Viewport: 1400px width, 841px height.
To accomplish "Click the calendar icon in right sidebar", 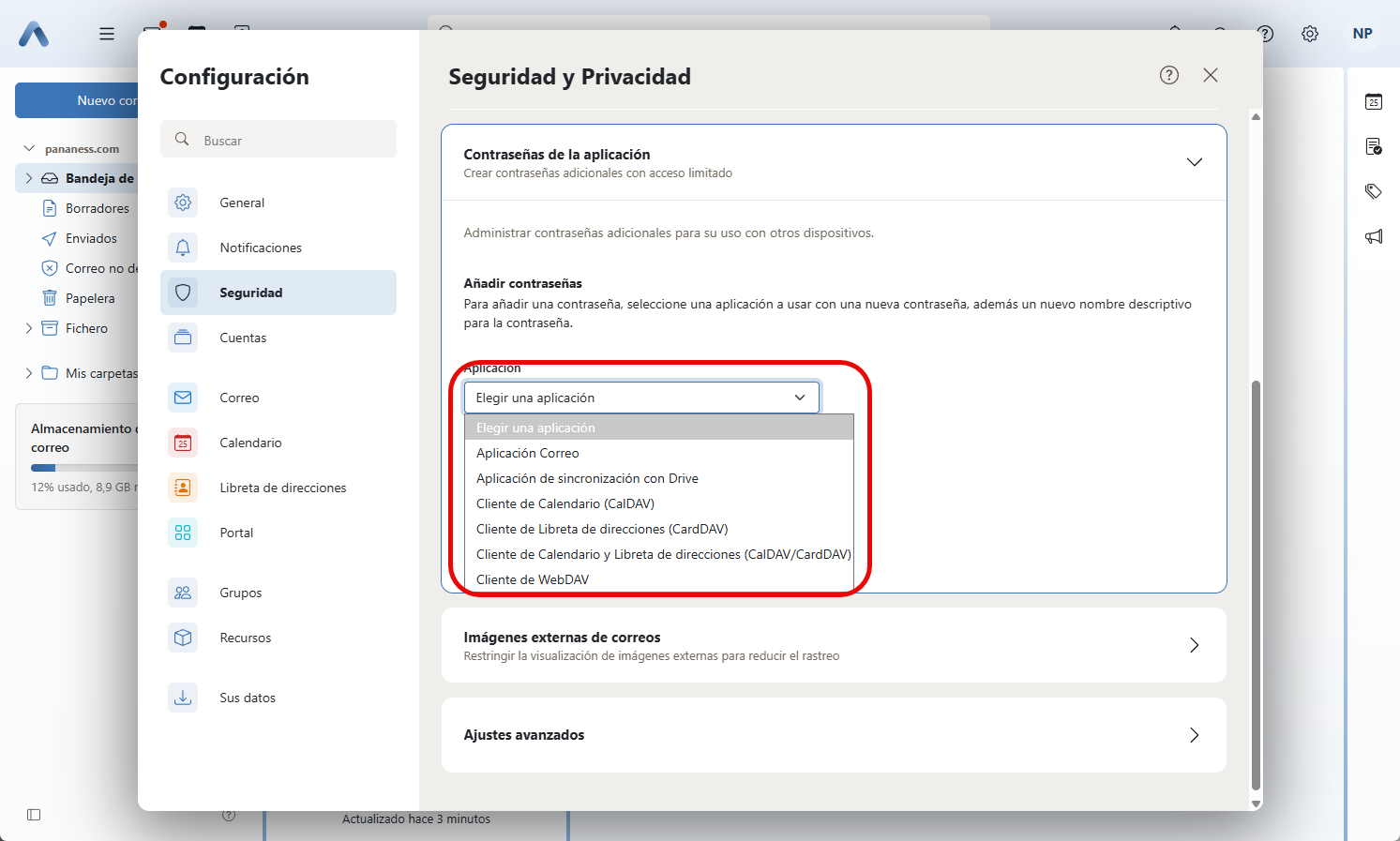I will pyautogui.click(x=1374, y=101).
